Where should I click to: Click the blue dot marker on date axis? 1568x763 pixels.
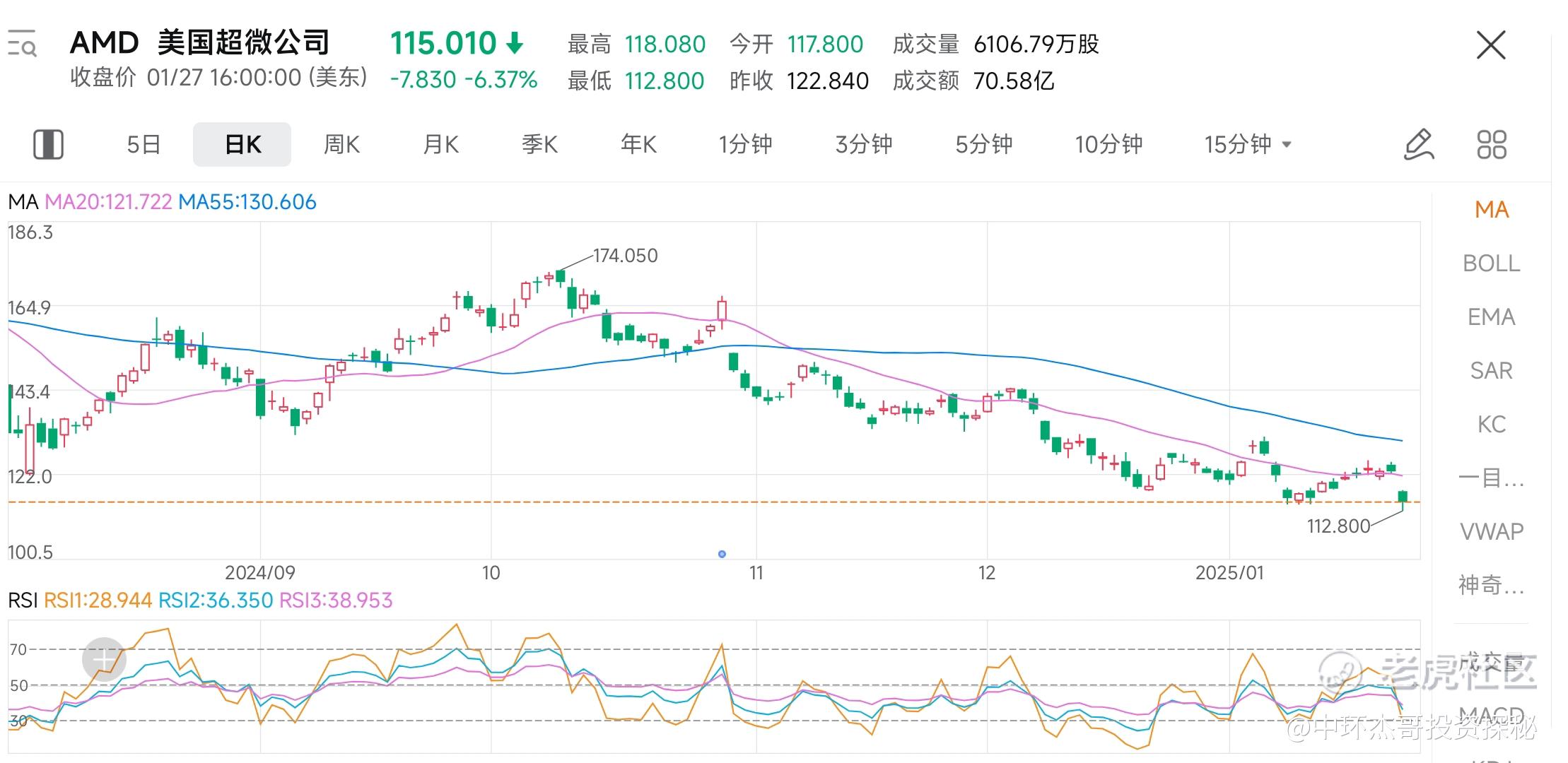pyautogui.click(x=722, y=554)
